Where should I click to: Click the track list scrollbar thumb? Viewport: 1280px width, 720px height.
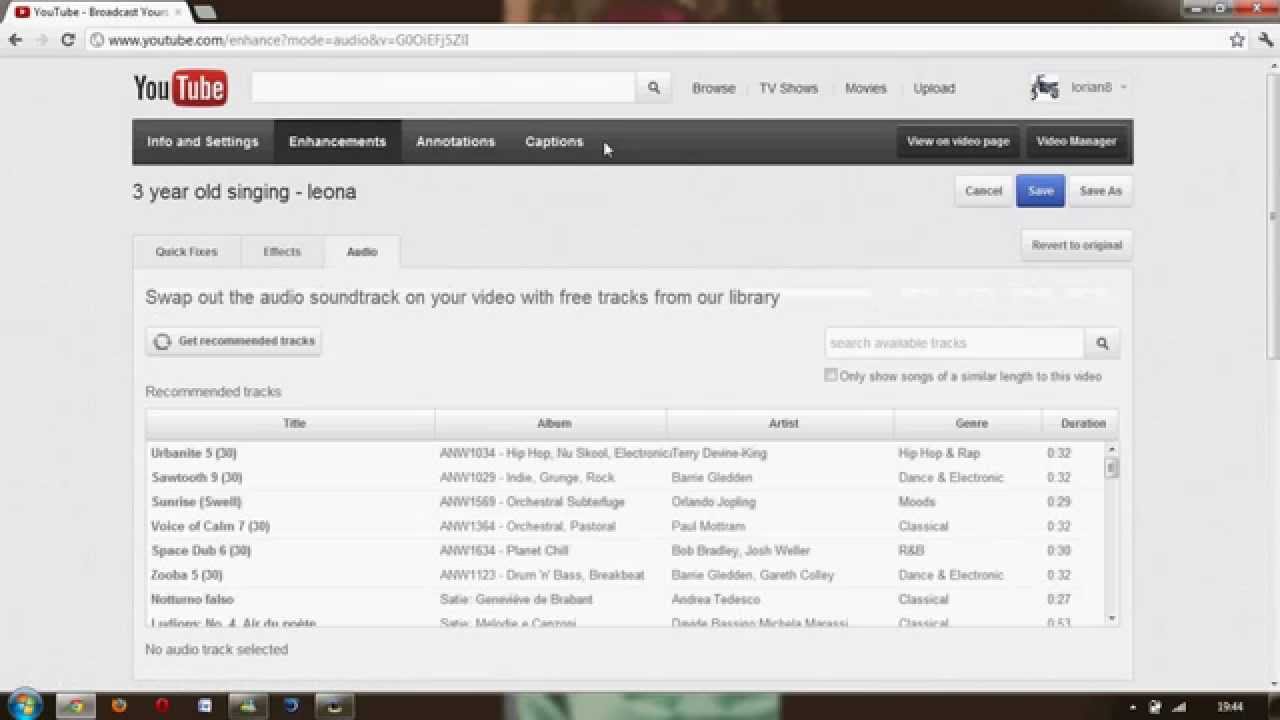(1112, 468)
